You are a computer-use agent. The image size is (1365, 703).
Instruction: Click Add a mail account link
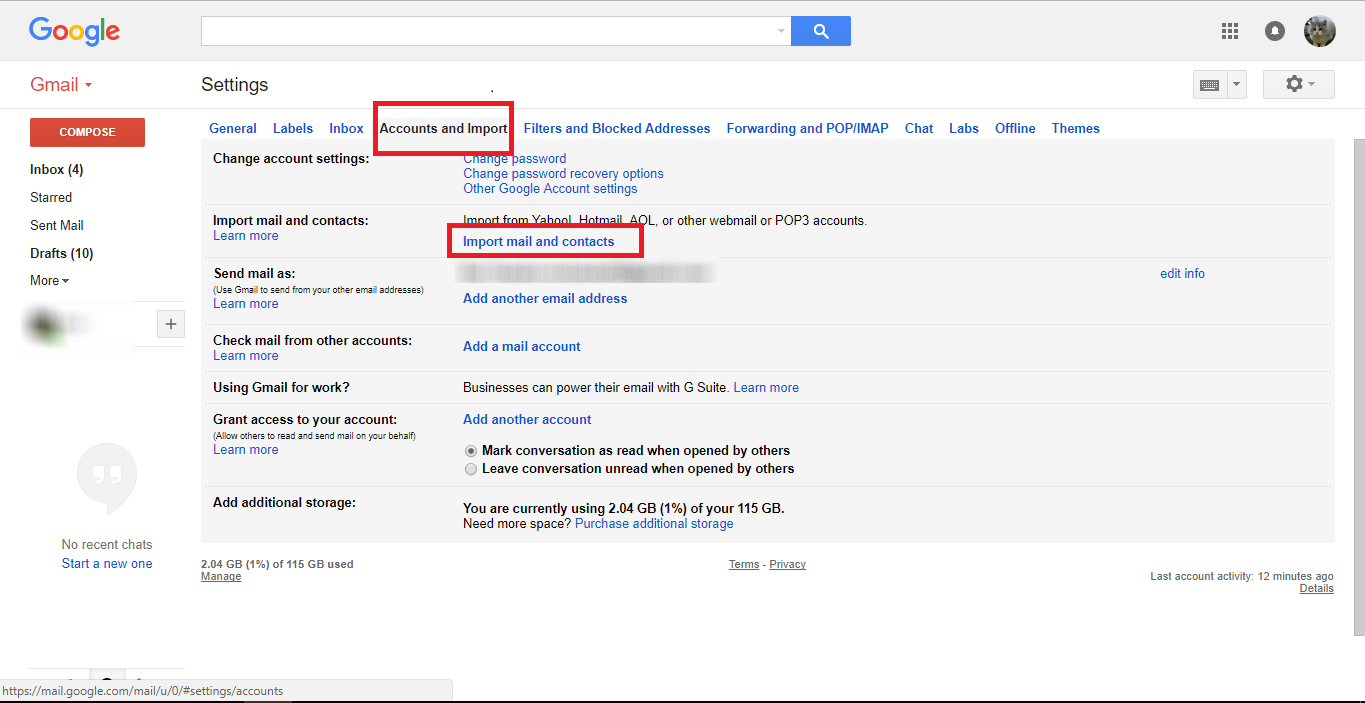(x=521, y=347)
